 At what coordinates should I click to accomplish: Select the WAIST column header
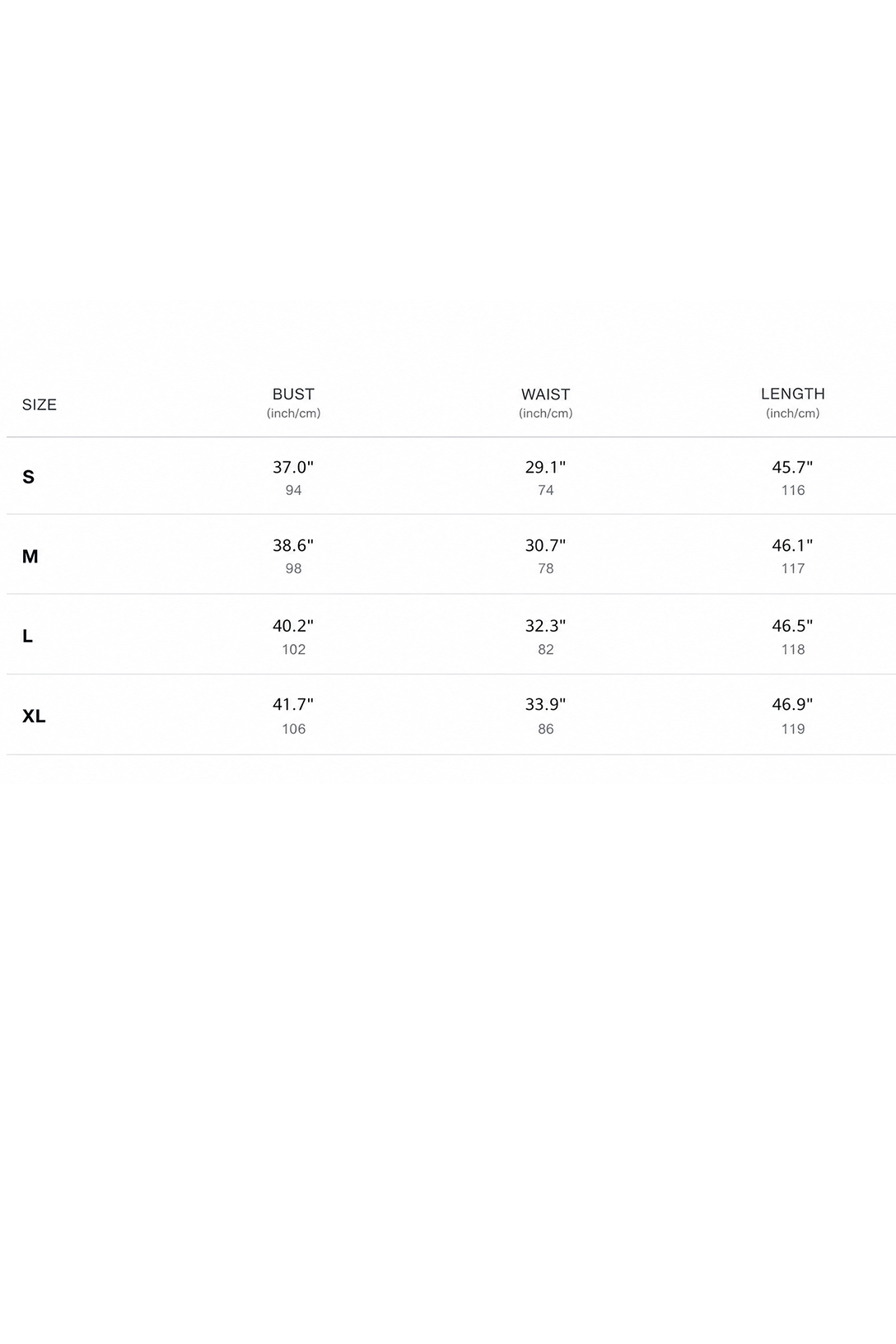point(545,394)
